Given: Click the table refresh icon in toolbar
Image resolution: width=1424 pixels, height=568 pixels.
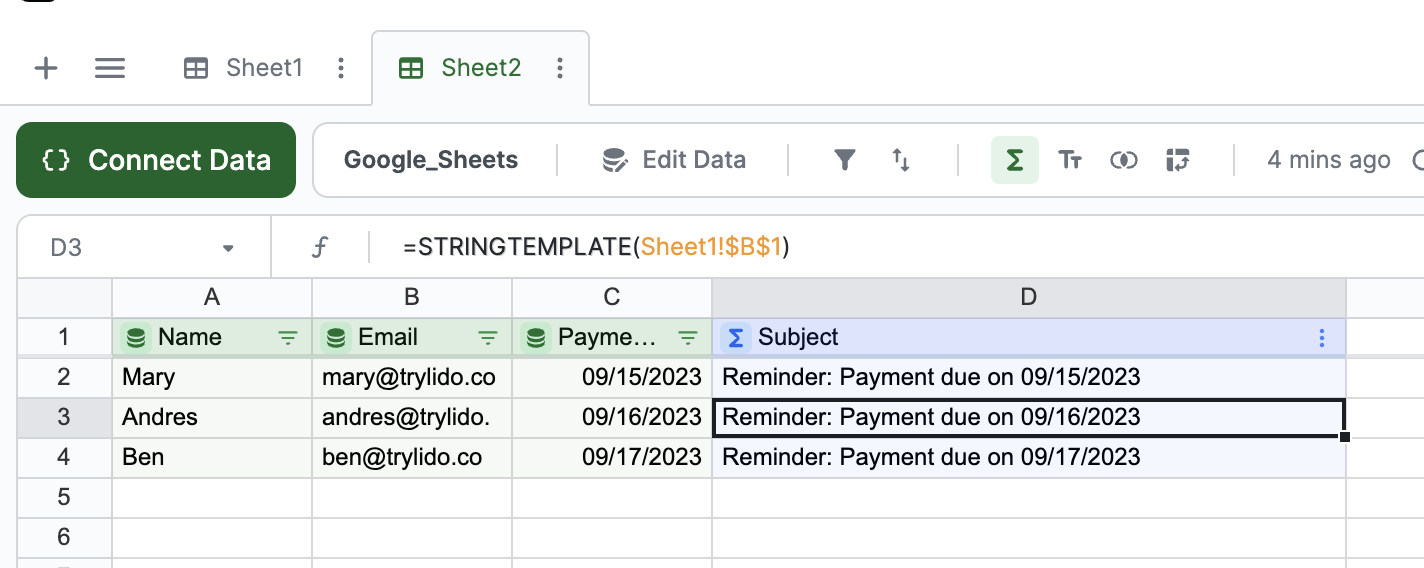Looking at the screenshot, I should click(1177, 160).
